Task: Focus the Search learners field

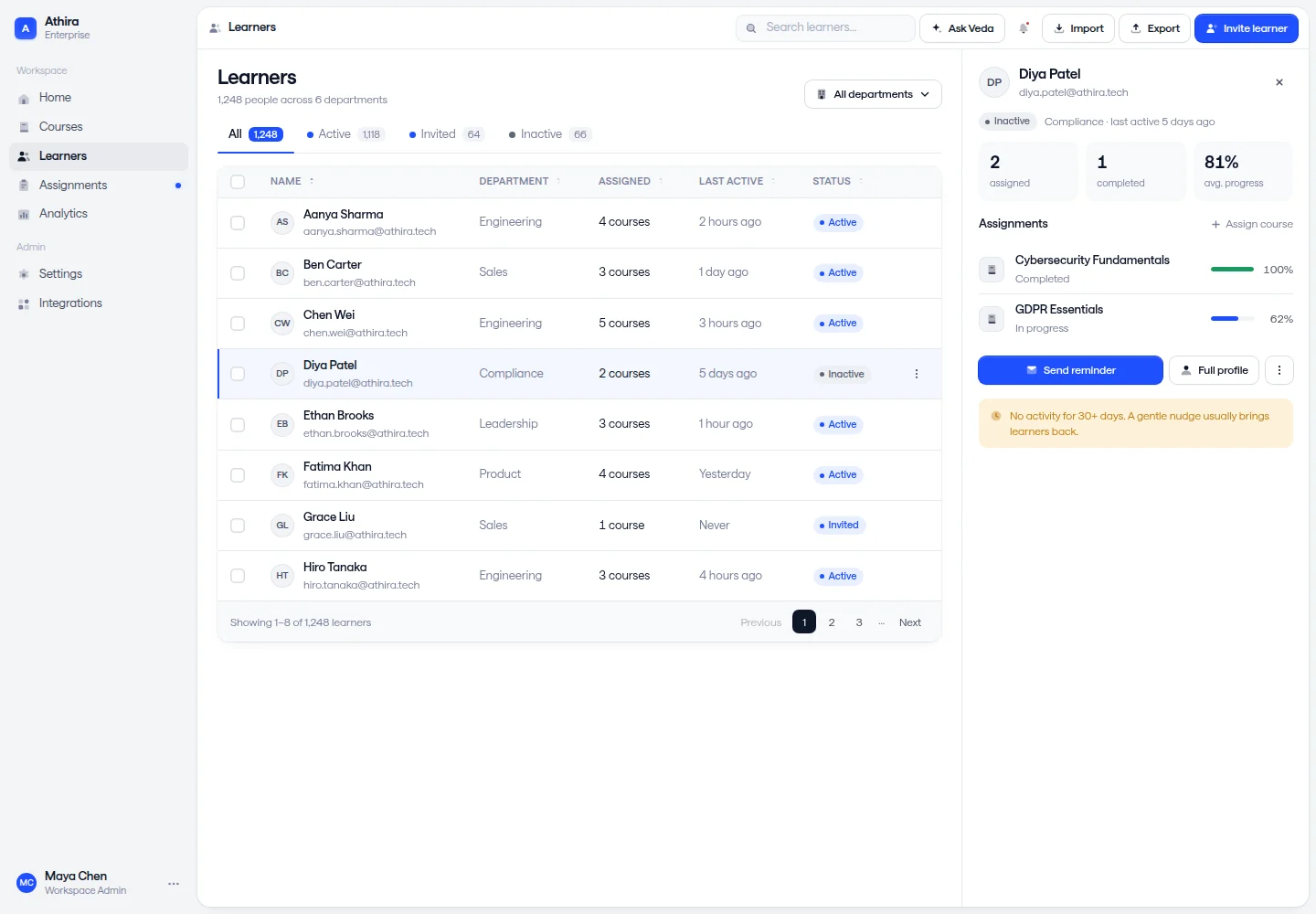Action: click(x=825, y=28)
